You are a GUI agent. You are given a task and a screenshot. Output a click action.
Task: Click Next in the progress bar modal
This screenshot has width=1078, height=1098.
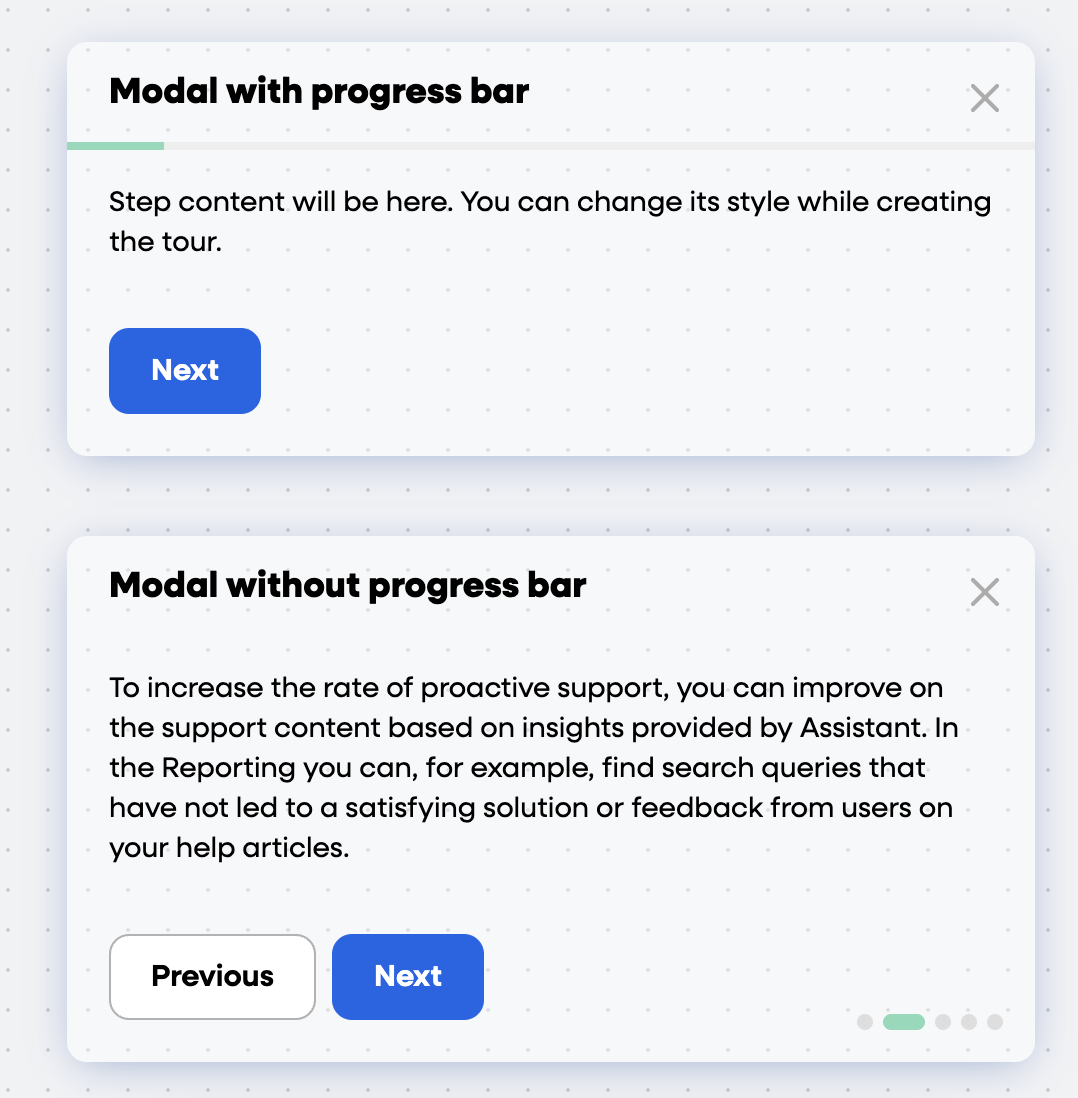point(185,370)
